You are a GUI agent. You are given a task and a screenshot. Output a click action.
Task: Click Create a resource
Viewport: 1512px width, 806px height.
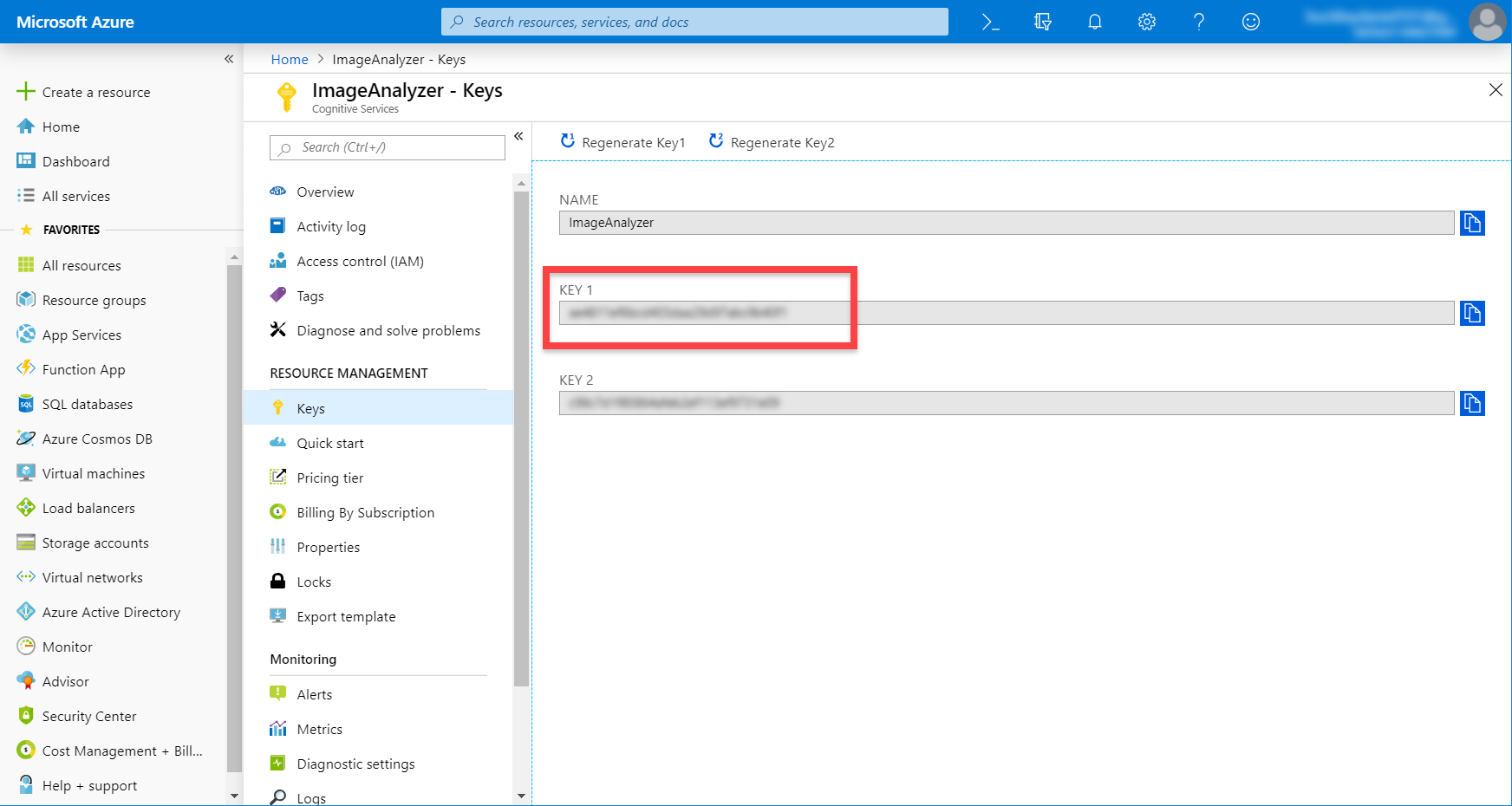point(83,92)
